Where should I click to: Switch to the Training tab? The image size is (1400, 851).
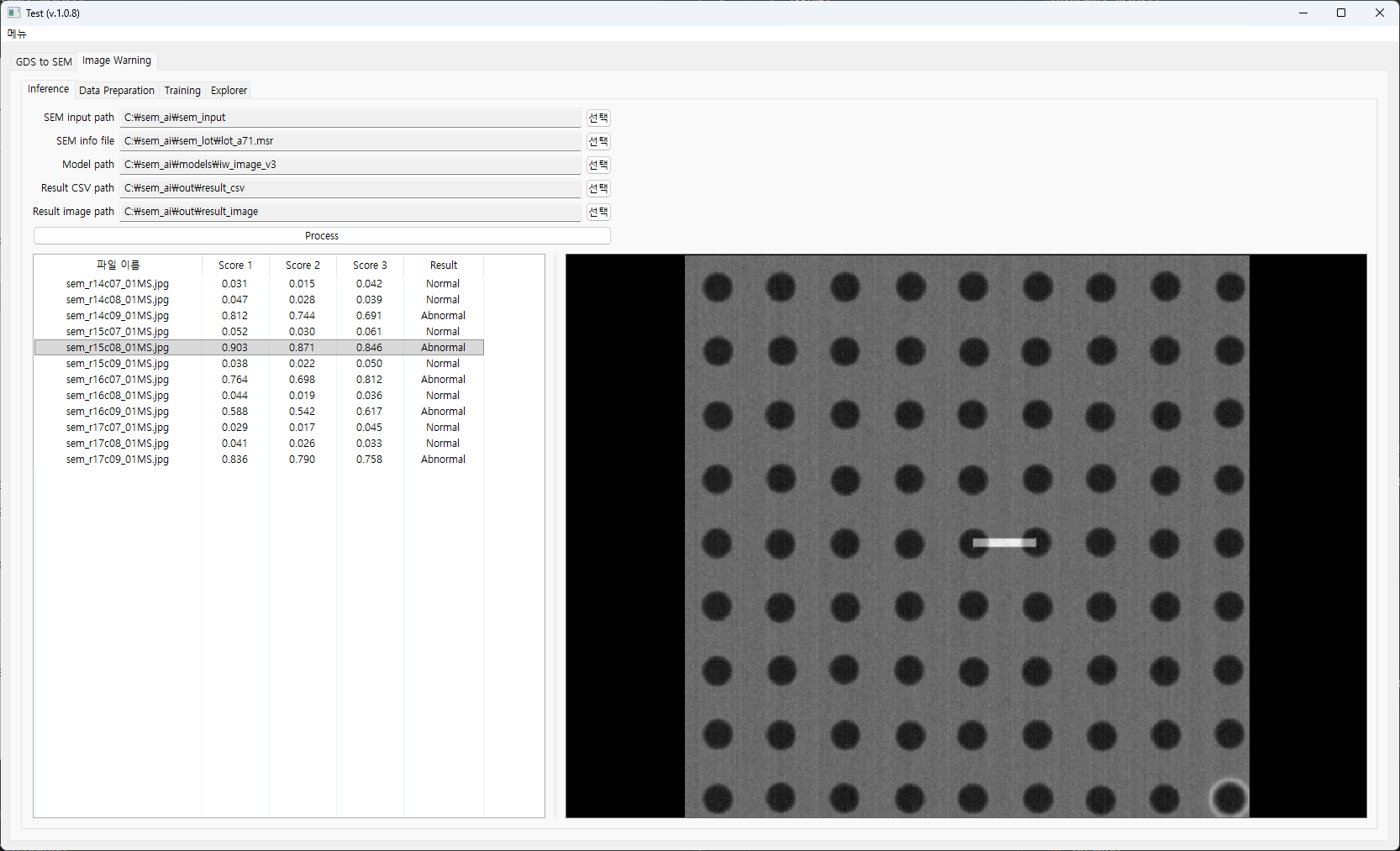(x=182, y=90)
